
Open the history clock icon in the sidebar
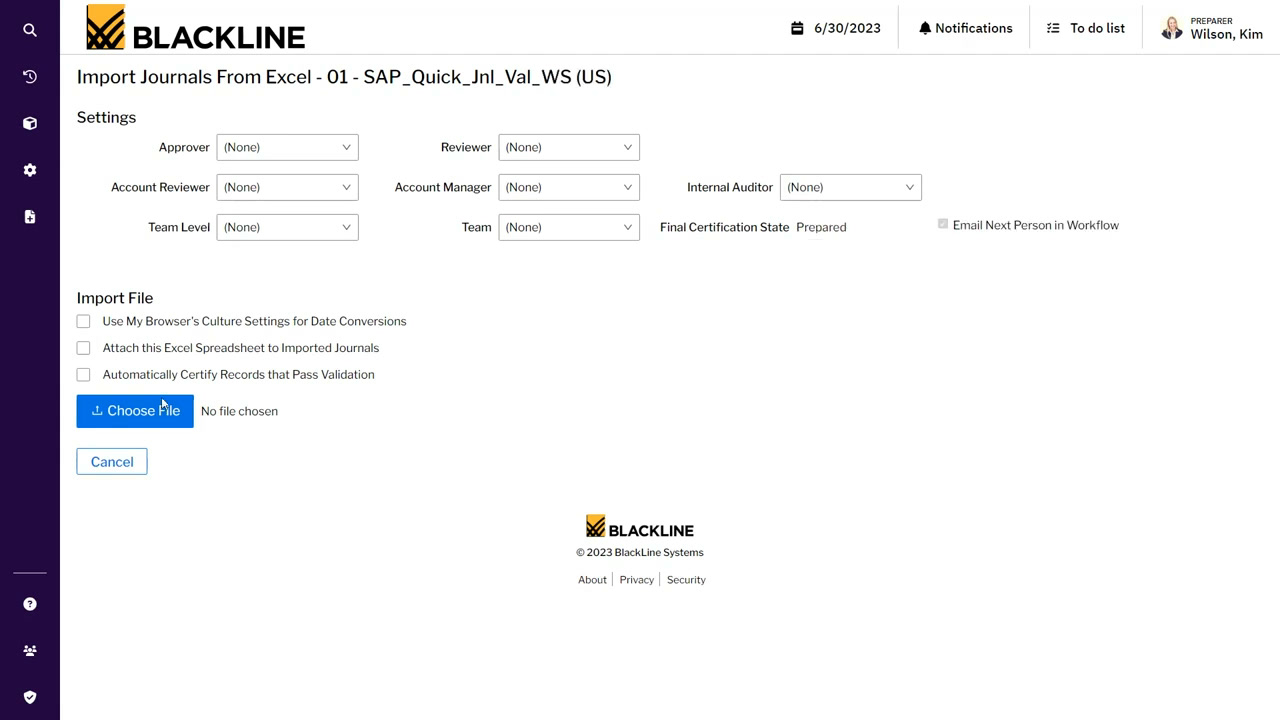(30, 77)
